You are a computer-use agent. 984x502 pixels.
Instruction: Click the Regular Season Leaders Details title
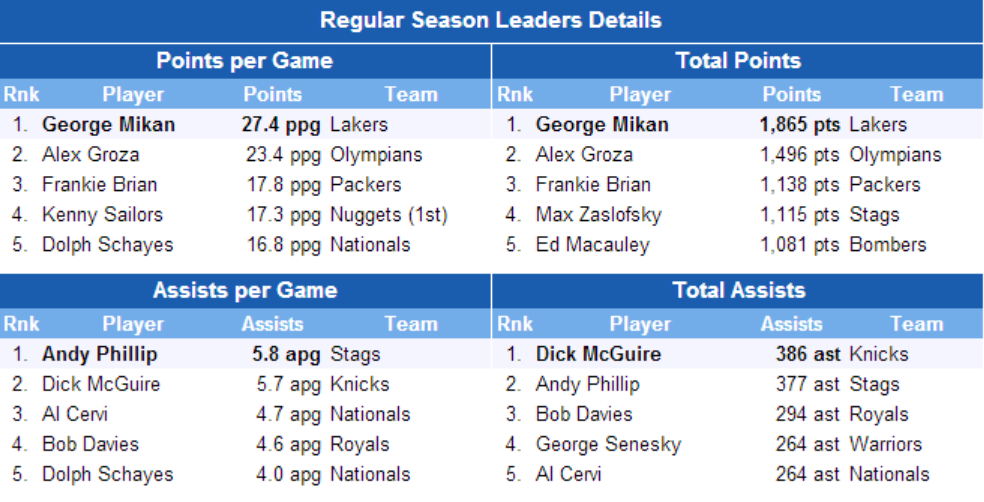(x=491, y=20)
